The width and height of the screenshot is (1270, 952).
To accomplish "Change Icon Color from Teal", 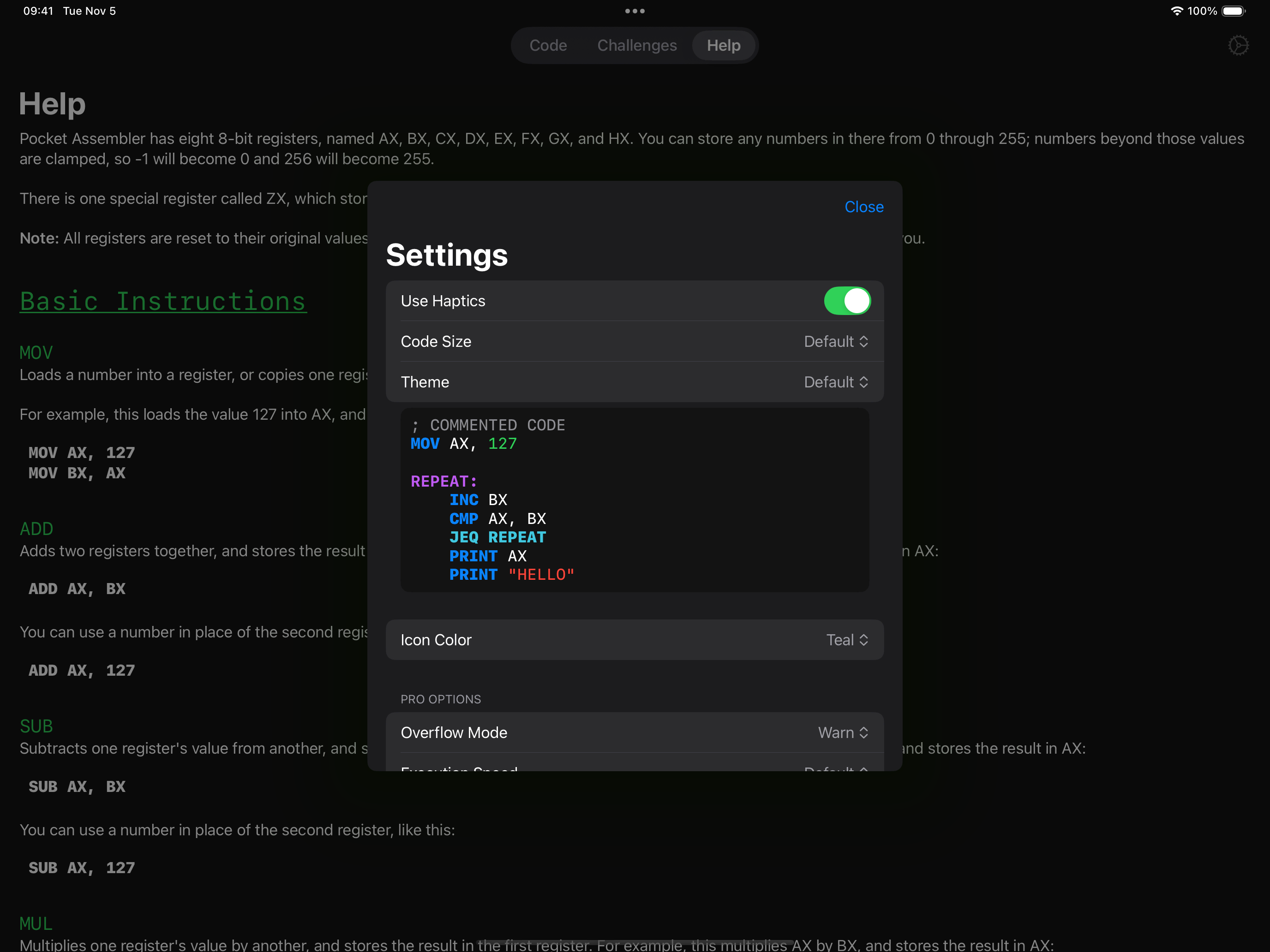I will point(847,640).
